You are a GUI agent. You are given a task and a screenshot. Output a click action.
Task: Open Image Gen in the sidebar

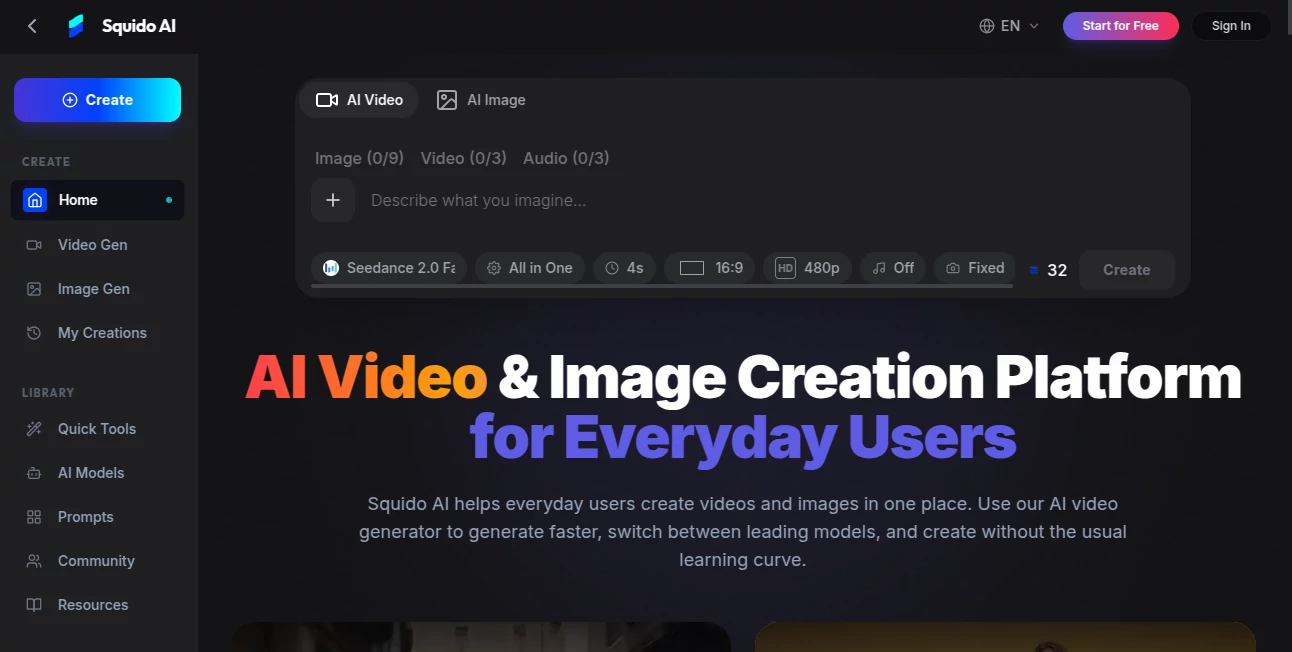97,289
